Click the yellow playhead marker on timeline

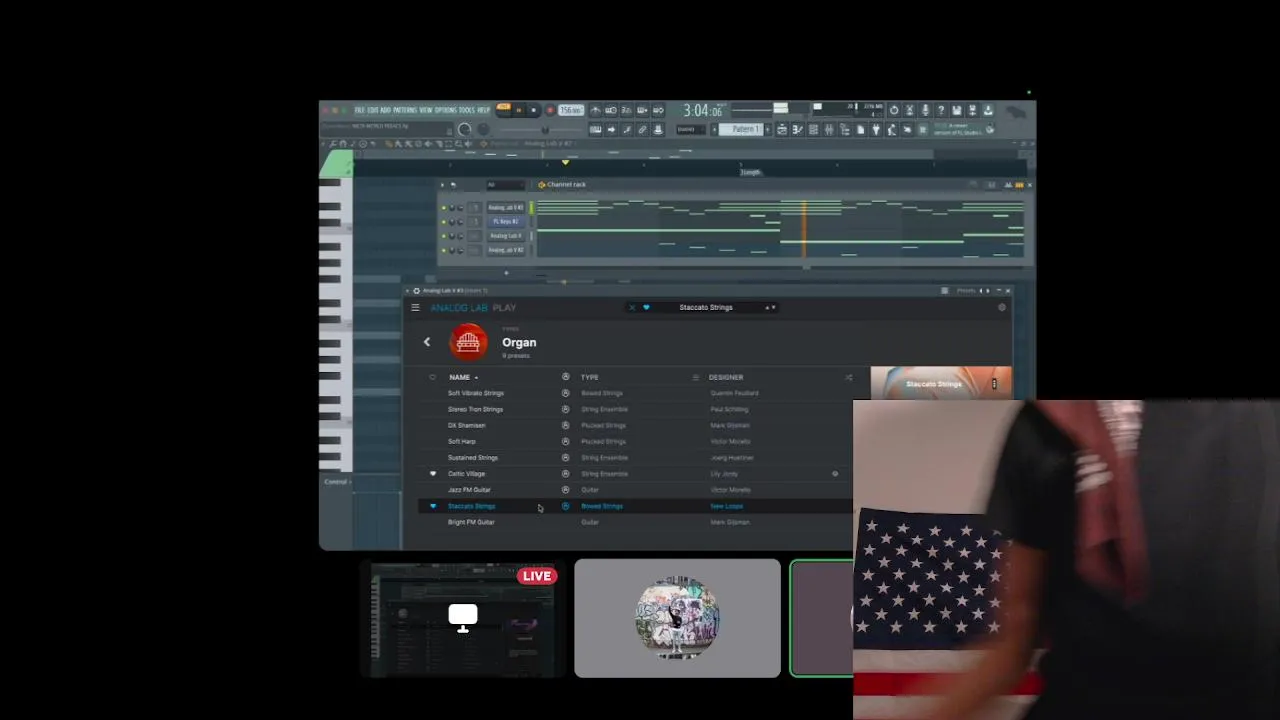pyautogui.click(x=565, y=162)
